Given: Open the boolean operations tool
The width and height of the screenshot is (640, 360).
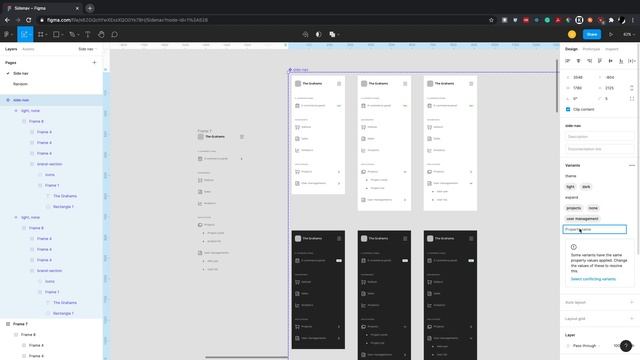Looking at the screenshot, I should 333,35.
